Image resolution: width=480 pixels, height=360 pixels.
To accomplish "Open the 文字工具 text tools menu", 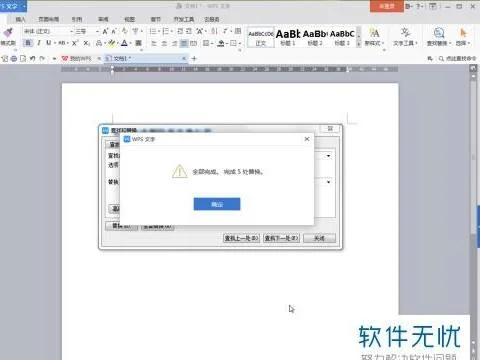I will tap(405, 37).
